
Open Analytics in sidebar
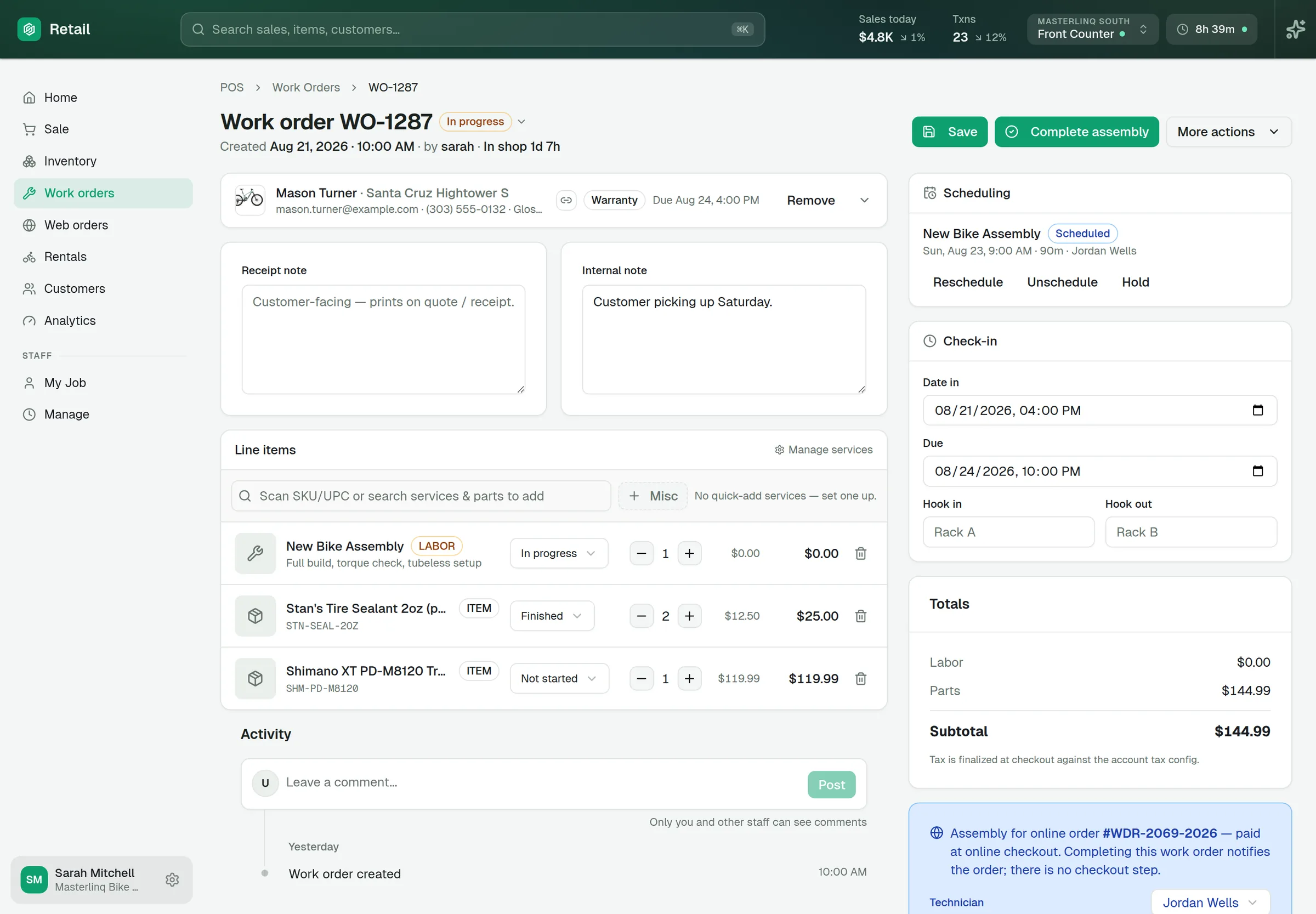click(103, 321)
